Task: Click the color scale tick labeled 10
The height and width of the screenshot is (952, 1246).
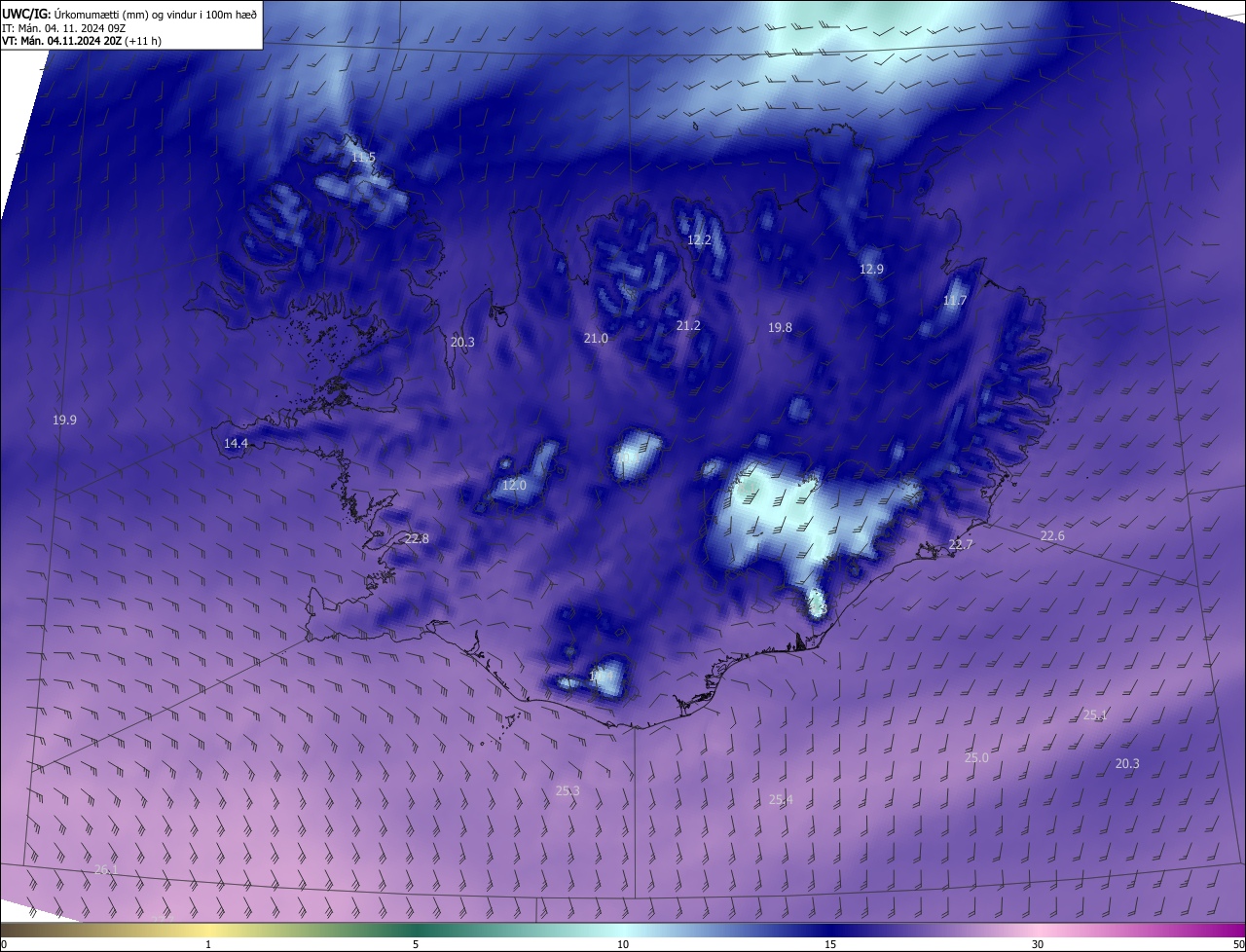Action: (x=623, y=944)
